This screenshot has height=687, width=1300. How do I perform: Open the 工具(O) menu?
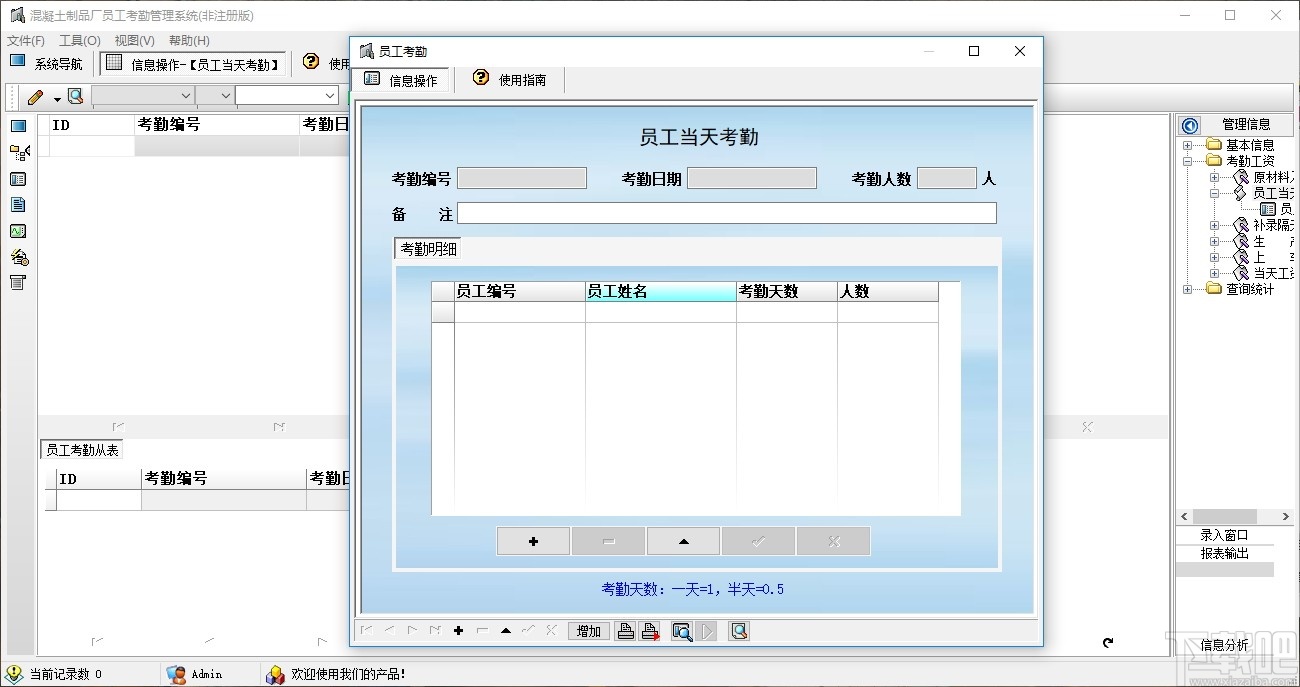80,41
